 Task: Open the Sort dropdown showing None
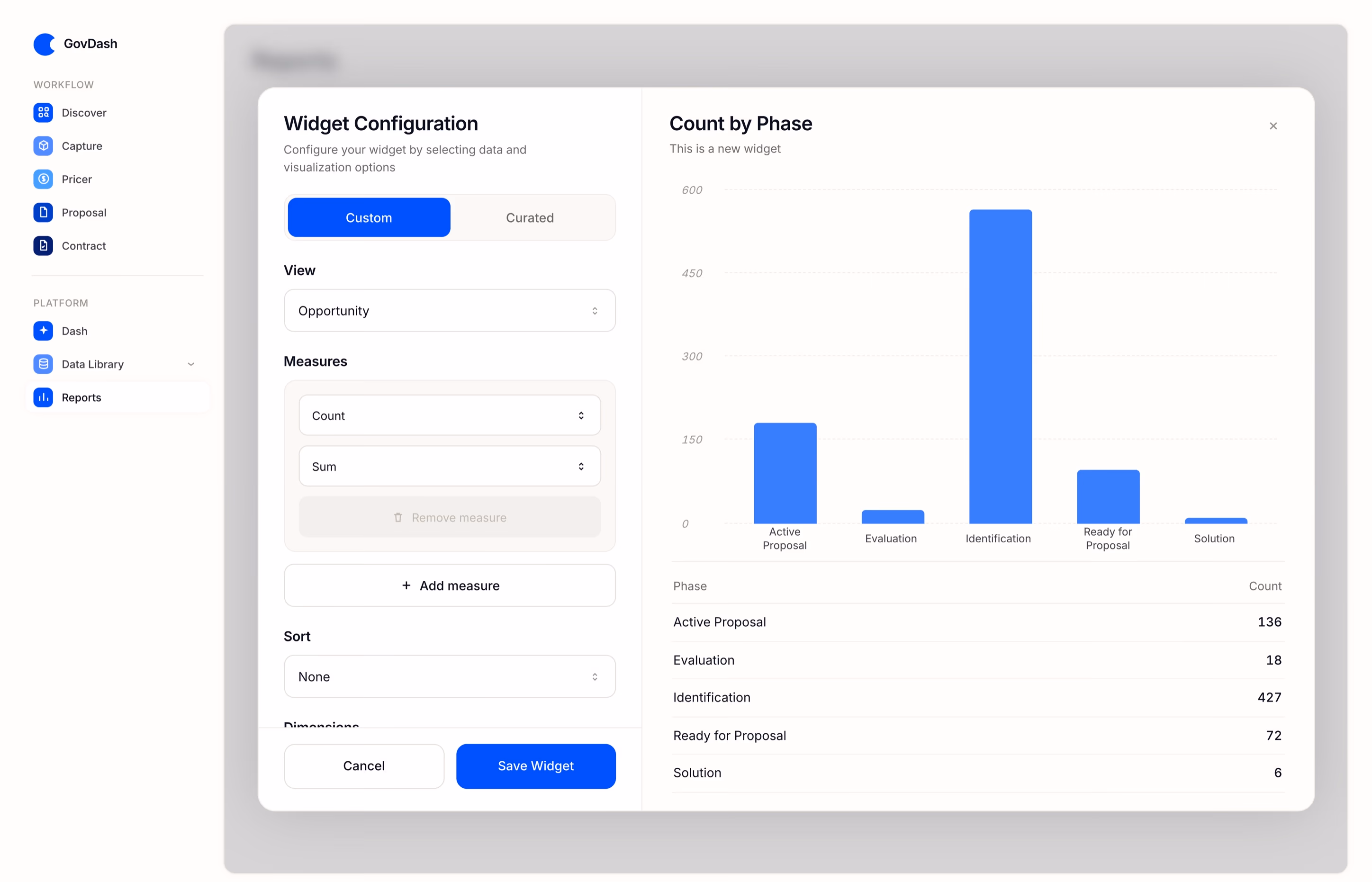point(450,677)
